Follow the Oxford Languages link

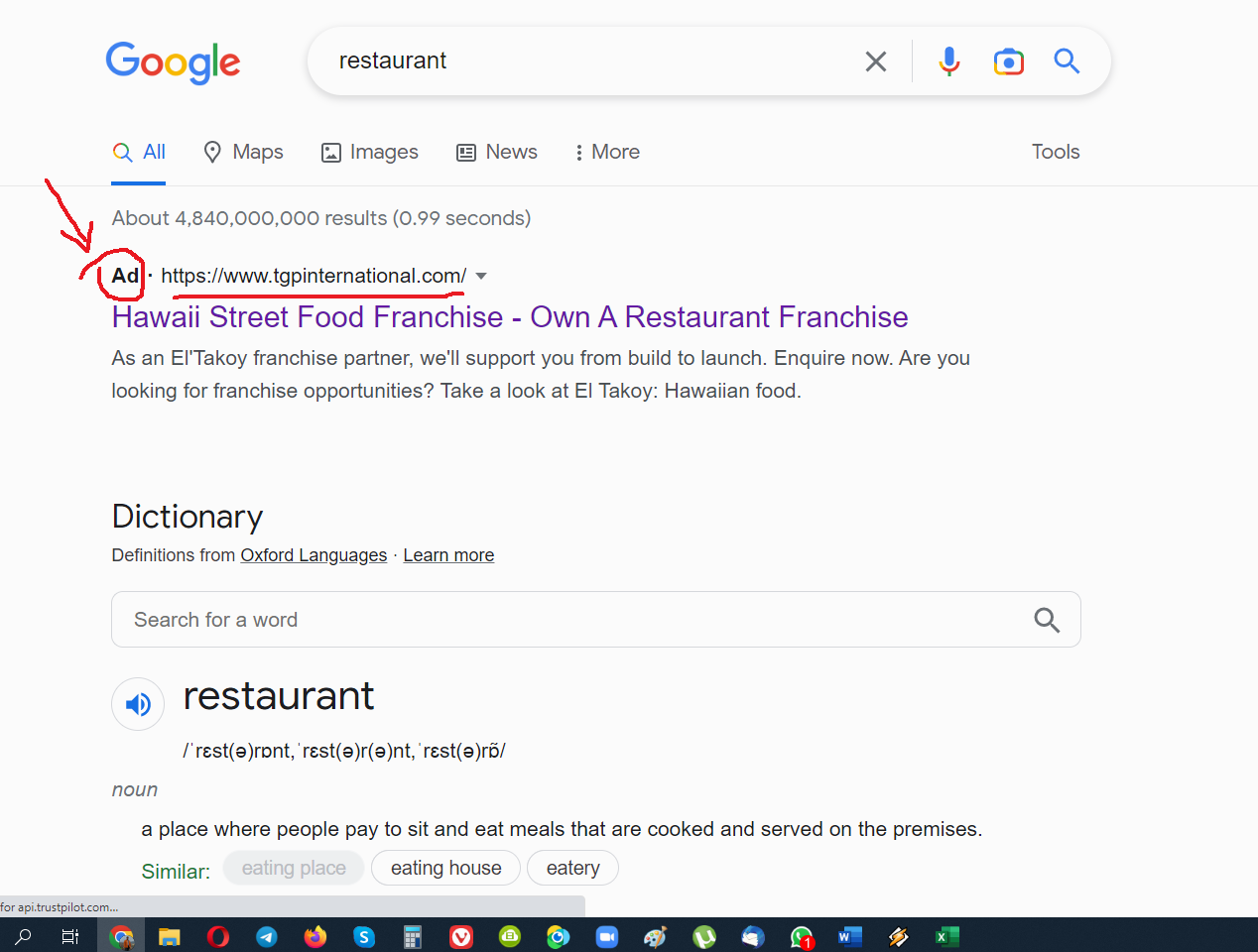tap(314, 555)
